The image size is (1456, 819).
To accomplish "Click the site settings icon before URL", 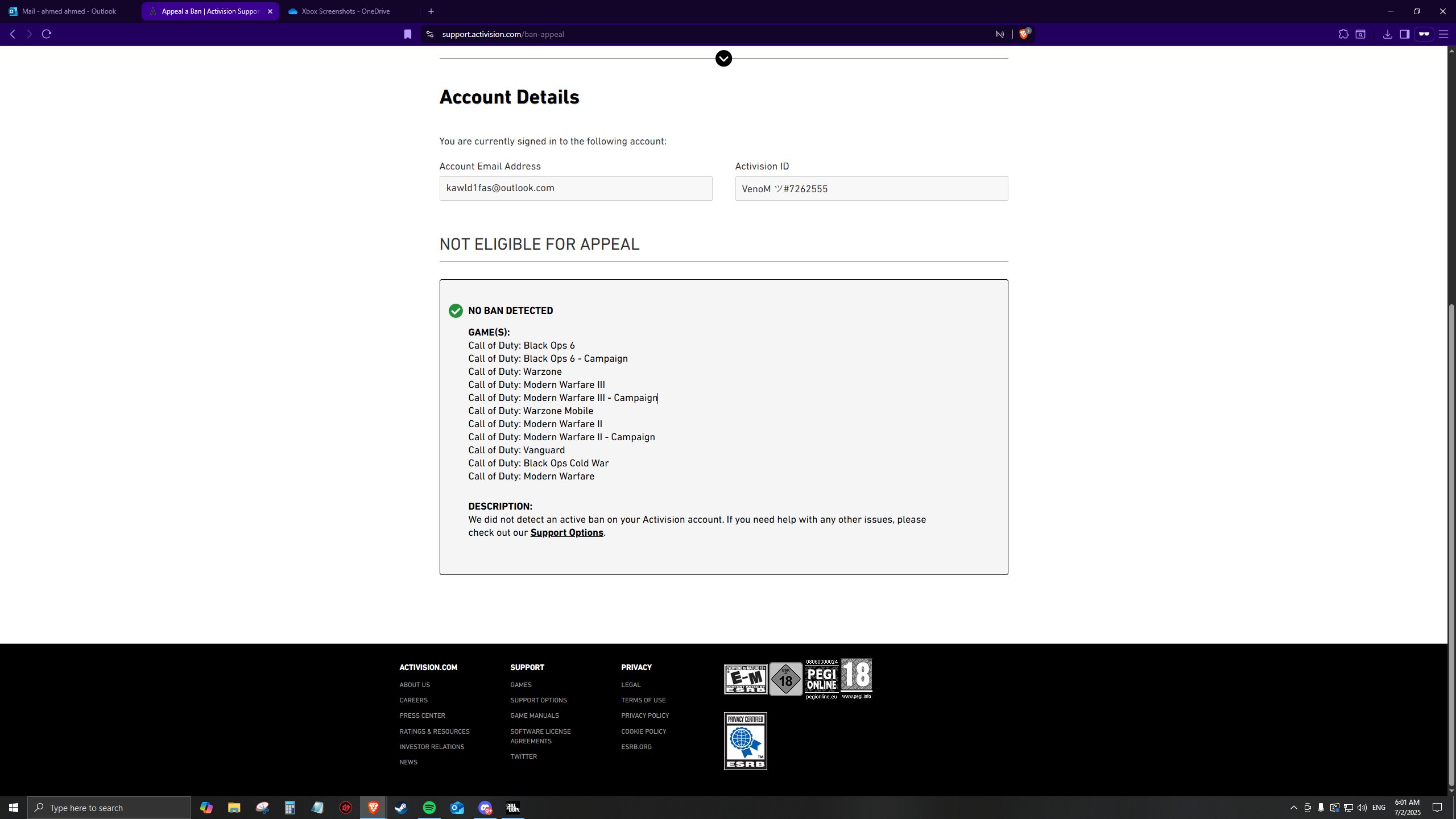I will [x=430, y=34].
